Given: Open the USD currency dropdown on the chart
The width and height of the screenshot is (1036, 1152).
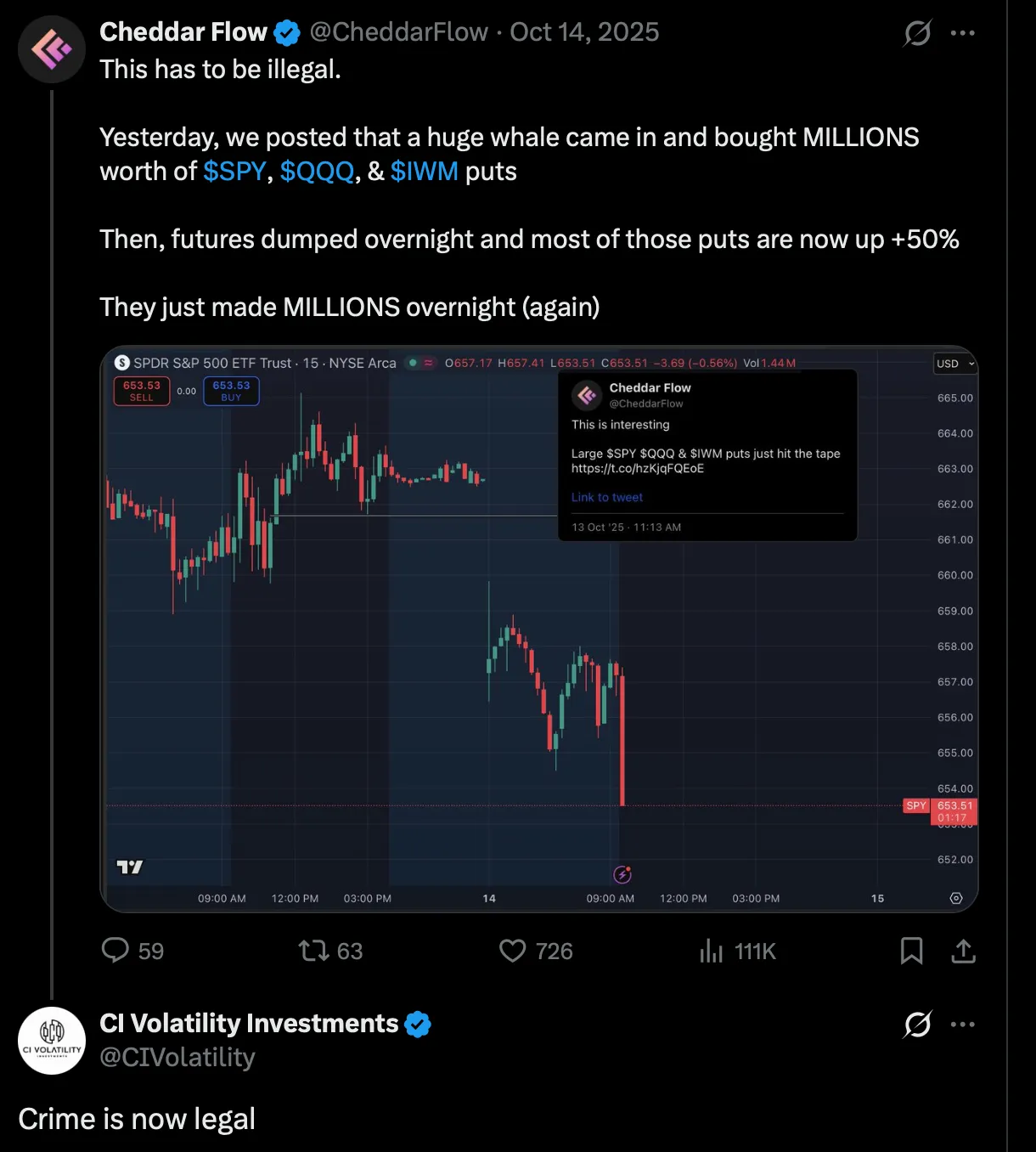Looking at the screenshot, I should click(x=954, y=364).
